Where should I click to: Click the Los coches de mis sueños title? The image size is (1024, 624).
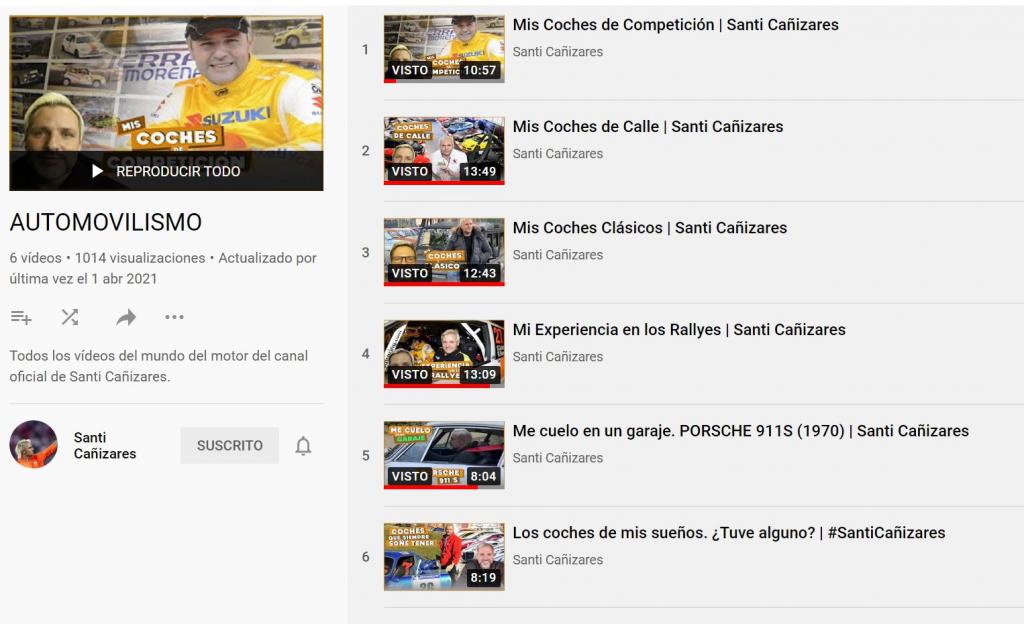[x=728, y=533]
